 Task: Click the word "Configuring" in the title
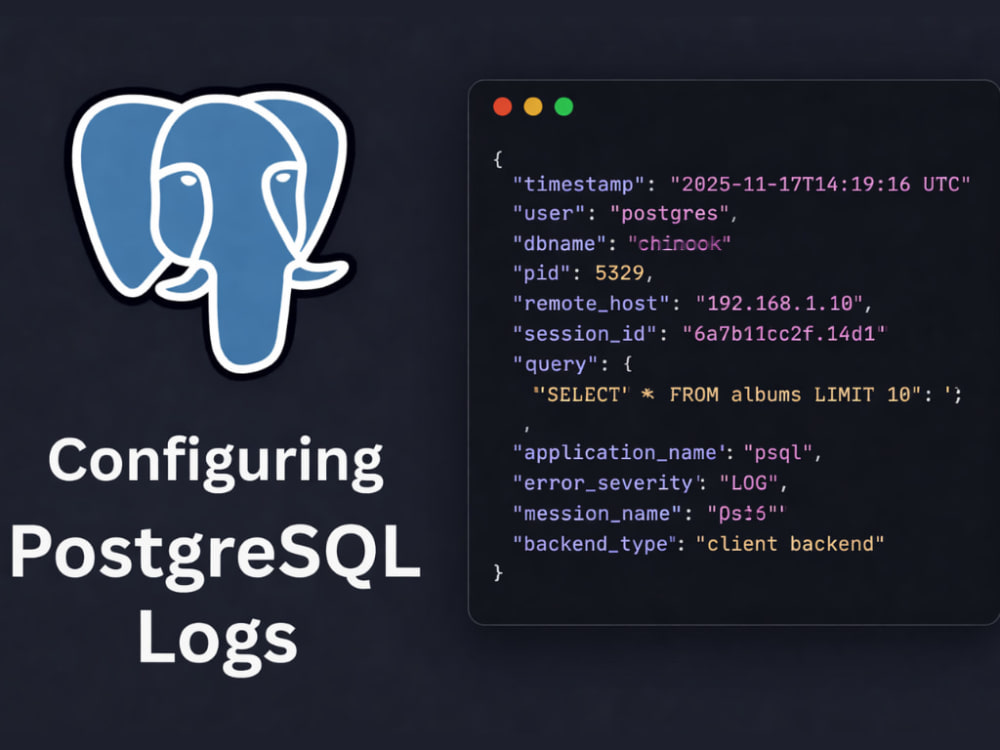[x=216, y=464]
